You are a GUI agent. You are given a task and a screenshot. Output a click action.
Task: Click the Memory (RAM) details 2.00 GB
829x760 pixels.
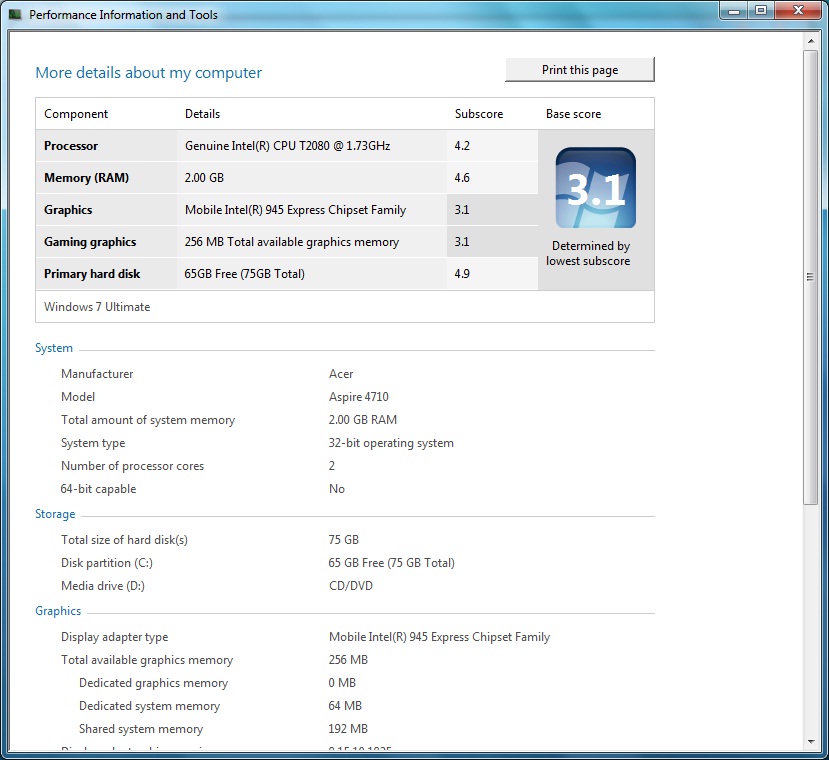coord(204,178)
